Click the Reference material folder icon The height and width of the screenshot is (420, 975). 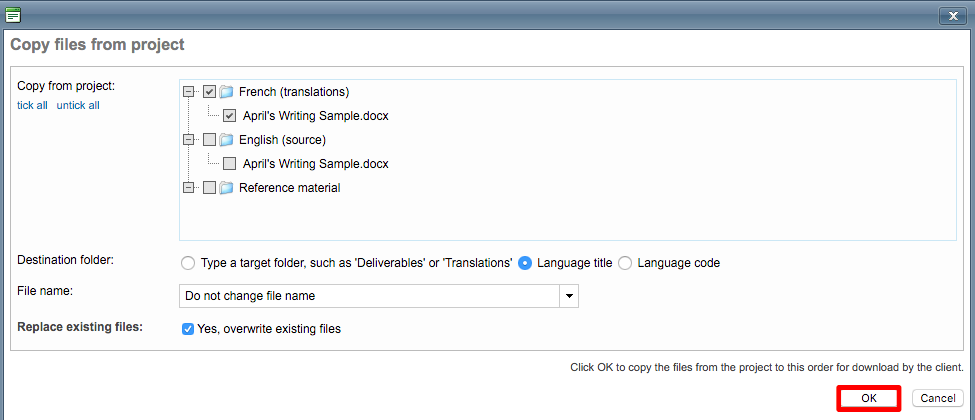coord(226,188)
